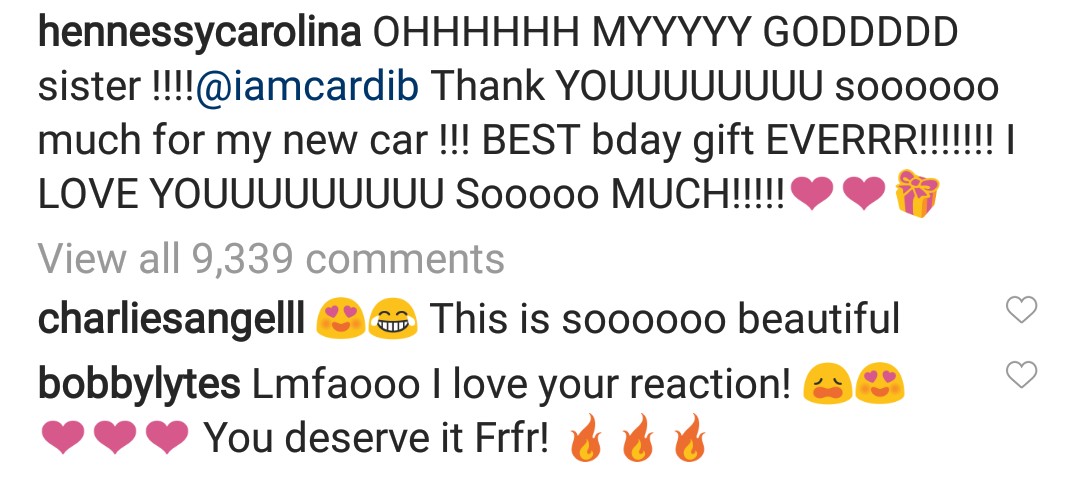Click the first pink heart after MUCH!!!!!!
The width and height of the screenshot is (1080, 486).
[812, 194]
